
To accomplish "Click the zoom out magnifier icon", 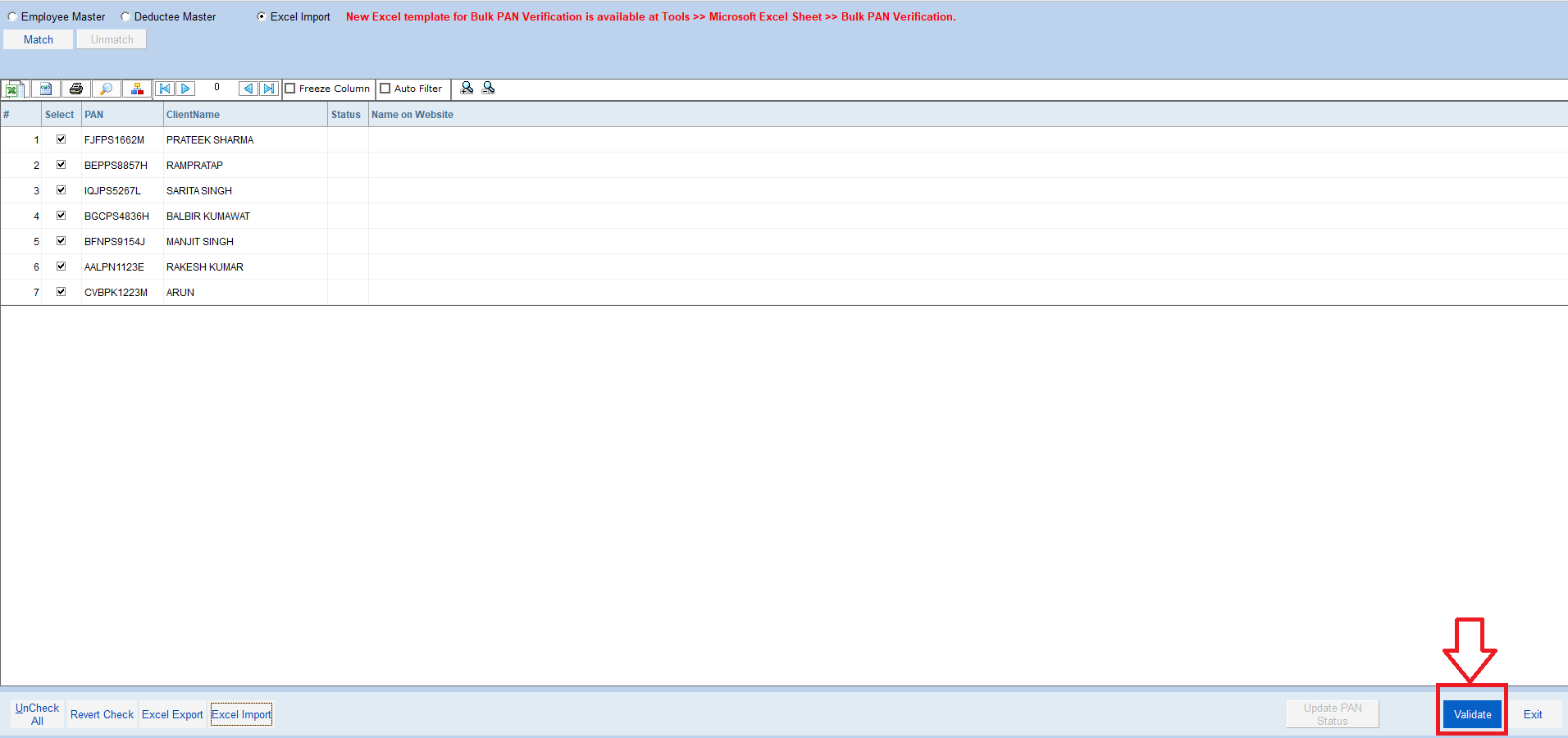I will (x=488, y=88).
